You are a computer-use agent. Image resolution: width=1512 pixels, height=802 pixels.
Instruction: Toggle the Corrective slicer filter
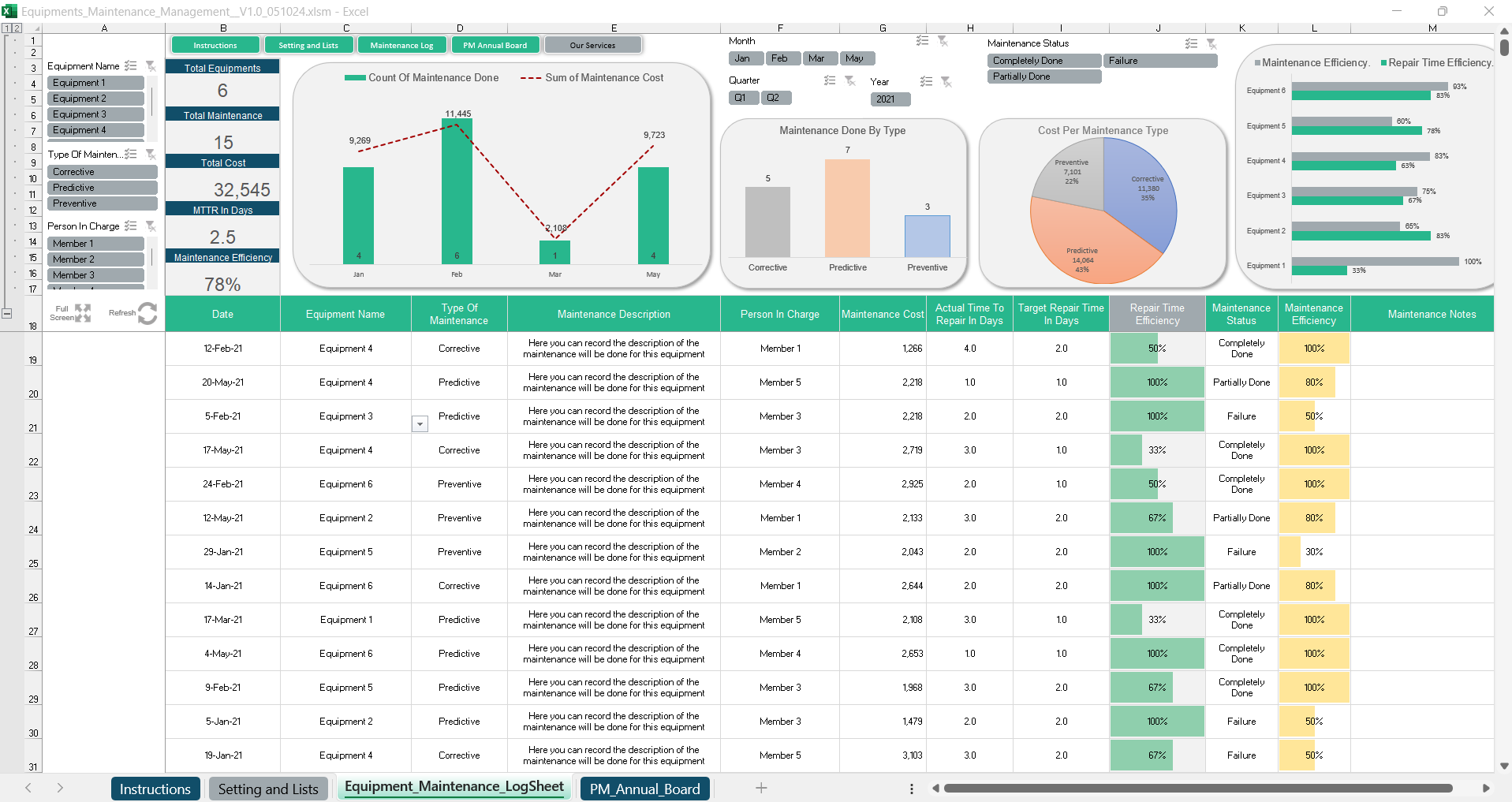[x=102, y=172]
